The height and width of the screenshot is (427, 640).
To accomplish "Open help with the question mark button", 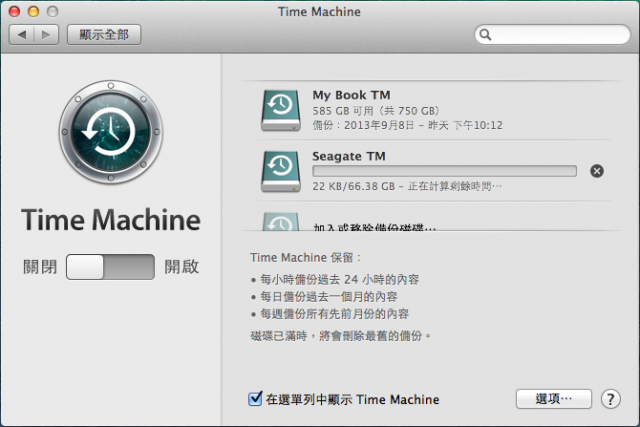I will [x=611, y=399].
